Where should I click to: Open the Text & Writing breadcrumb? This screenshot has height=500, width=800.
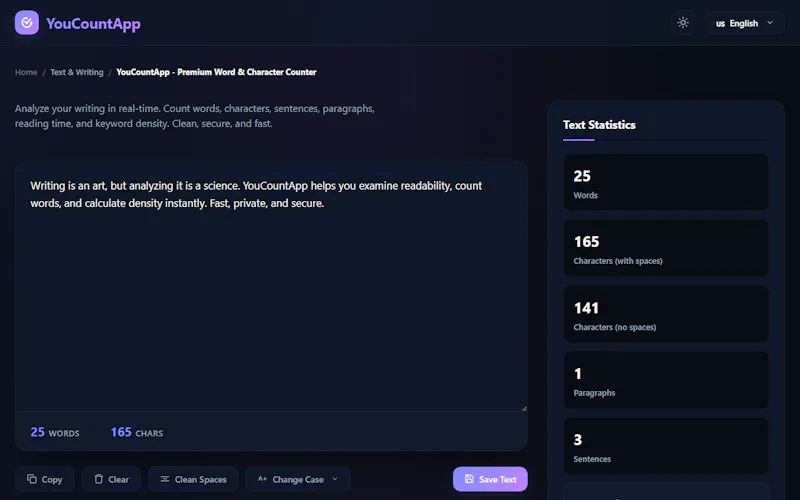[x=77, y=72]
